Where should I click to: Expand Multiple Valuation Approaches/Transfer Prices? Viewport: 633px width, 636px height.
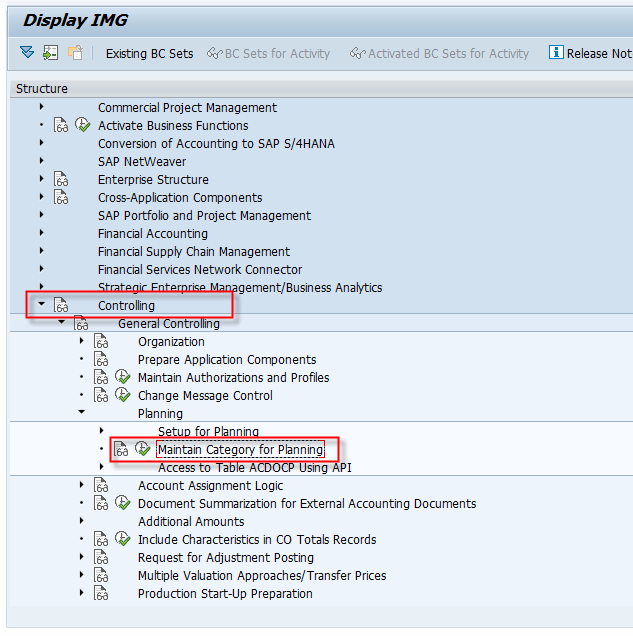[82, 575]
